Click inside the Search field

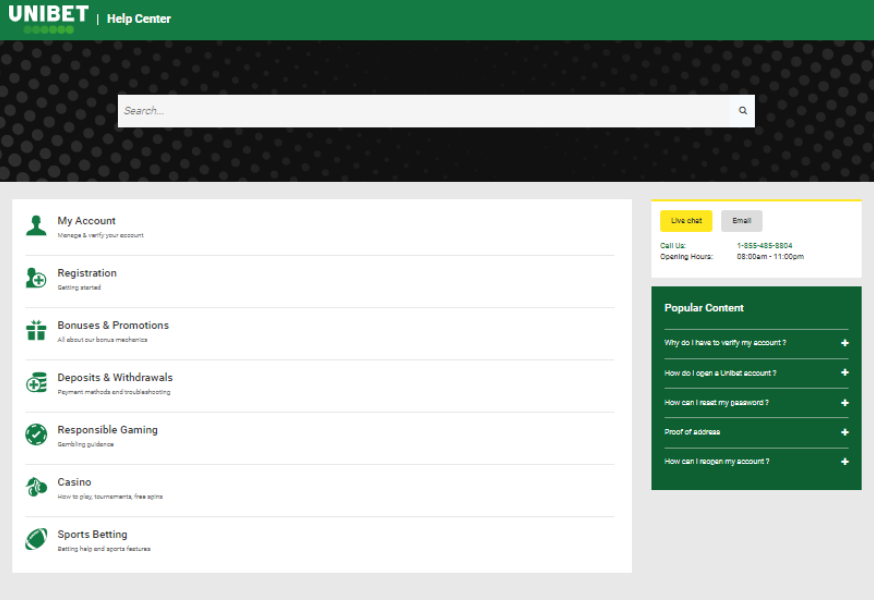[400, 110]
